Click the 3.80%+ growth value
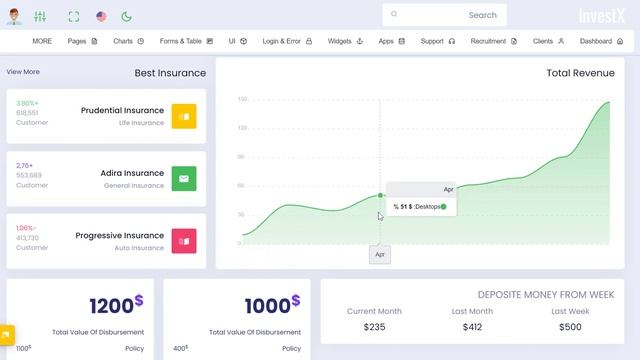The width and height of the screenshot is (640, 360). tap(27, 103)
